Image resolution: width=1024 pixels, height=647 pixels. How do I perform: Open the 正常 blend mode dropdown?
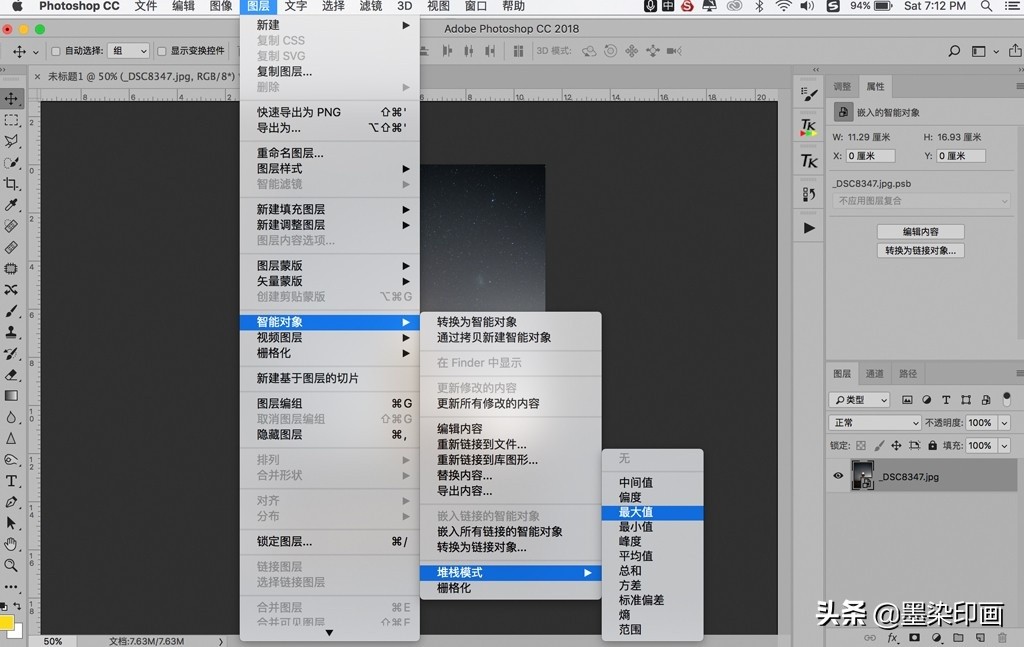point(875,423)
